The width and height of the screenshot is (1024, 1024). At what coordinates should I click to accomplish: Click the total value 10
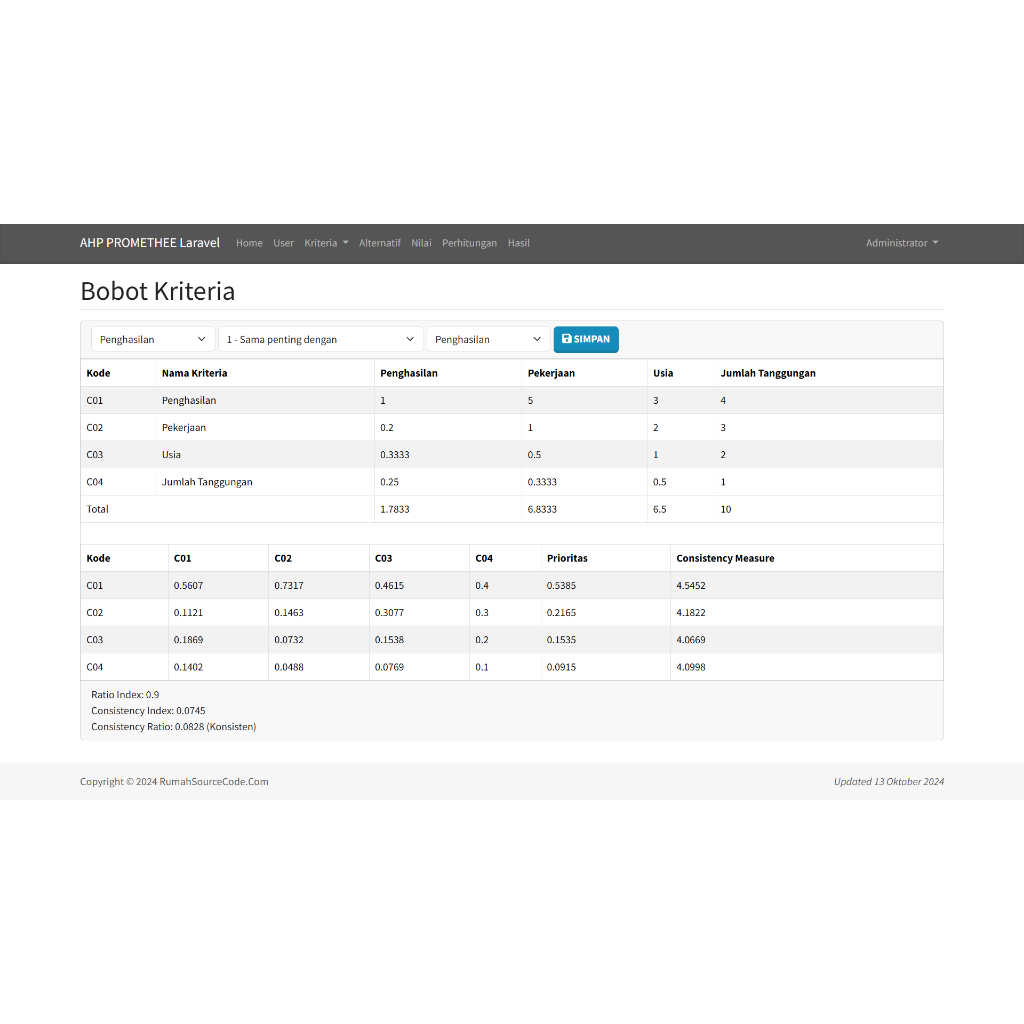(726, 509)
